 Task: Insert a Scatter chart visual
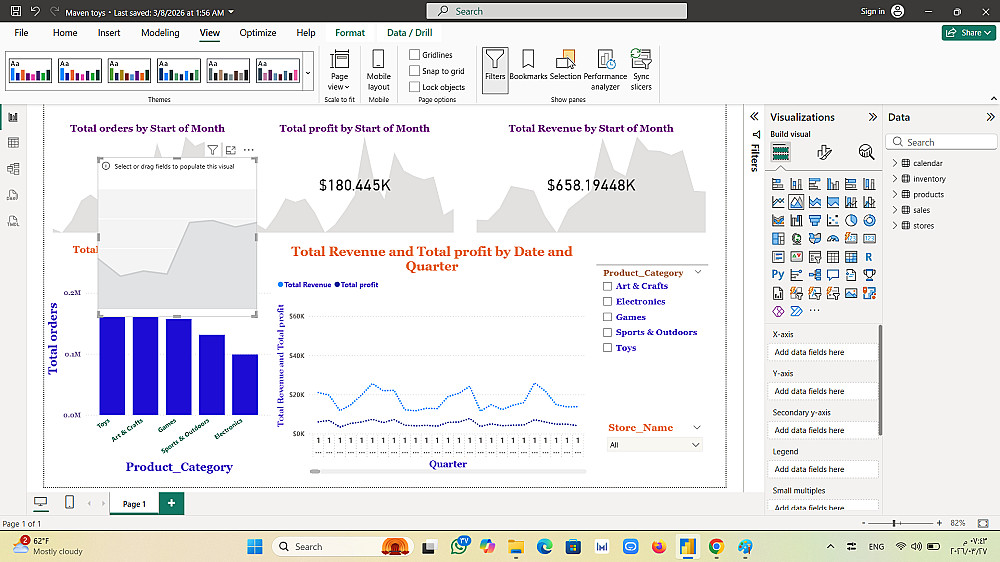pos(833,221)
